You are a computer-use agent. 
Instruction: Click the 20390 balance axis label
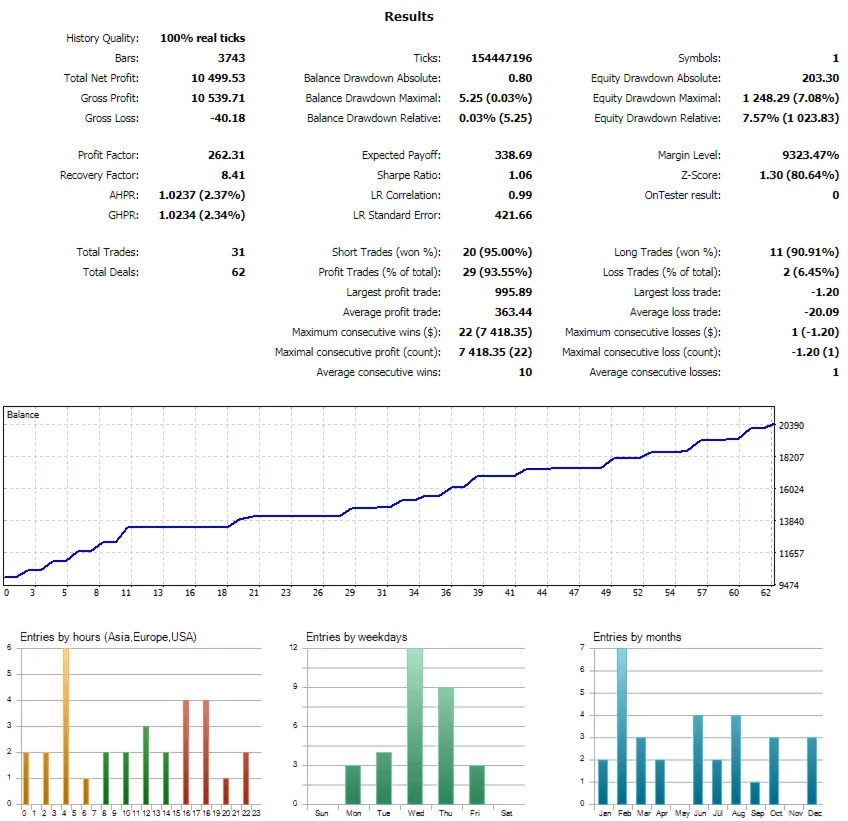click(x=791, y=426)
